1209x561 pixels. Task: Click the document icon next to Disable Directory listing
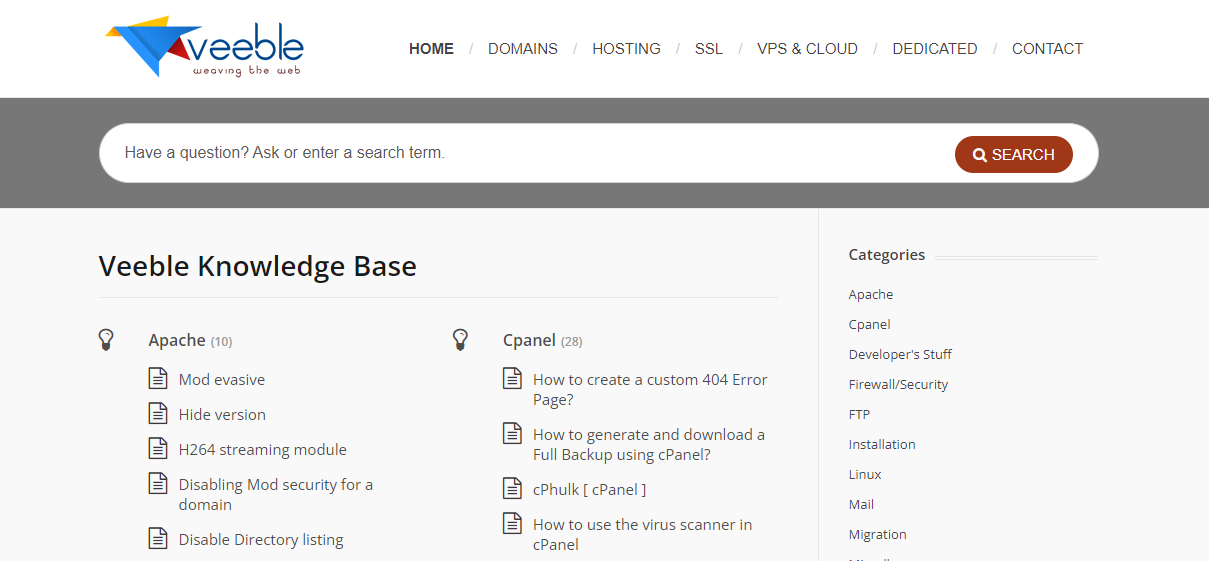pos(158,539)
